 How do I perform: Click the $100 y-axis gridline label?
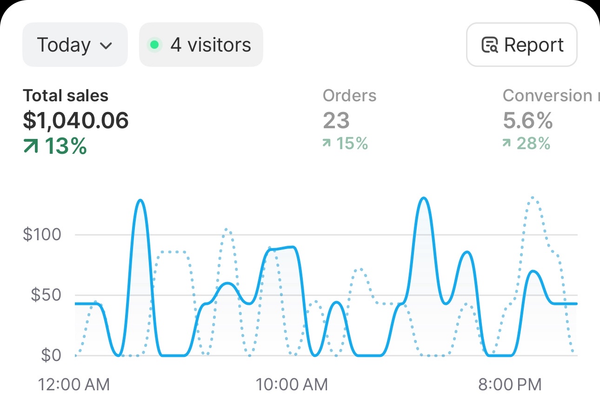(x=42, y=235)
